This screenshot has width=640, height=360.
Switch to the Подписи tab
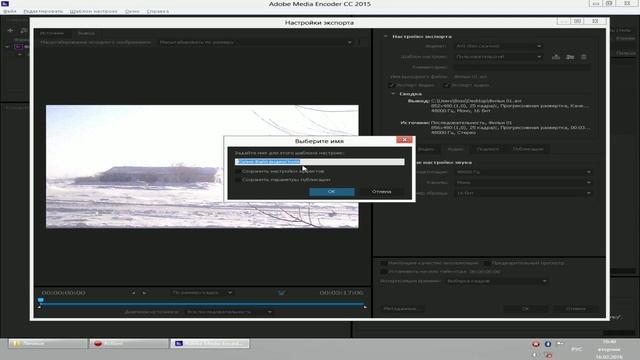click(487, 149)
